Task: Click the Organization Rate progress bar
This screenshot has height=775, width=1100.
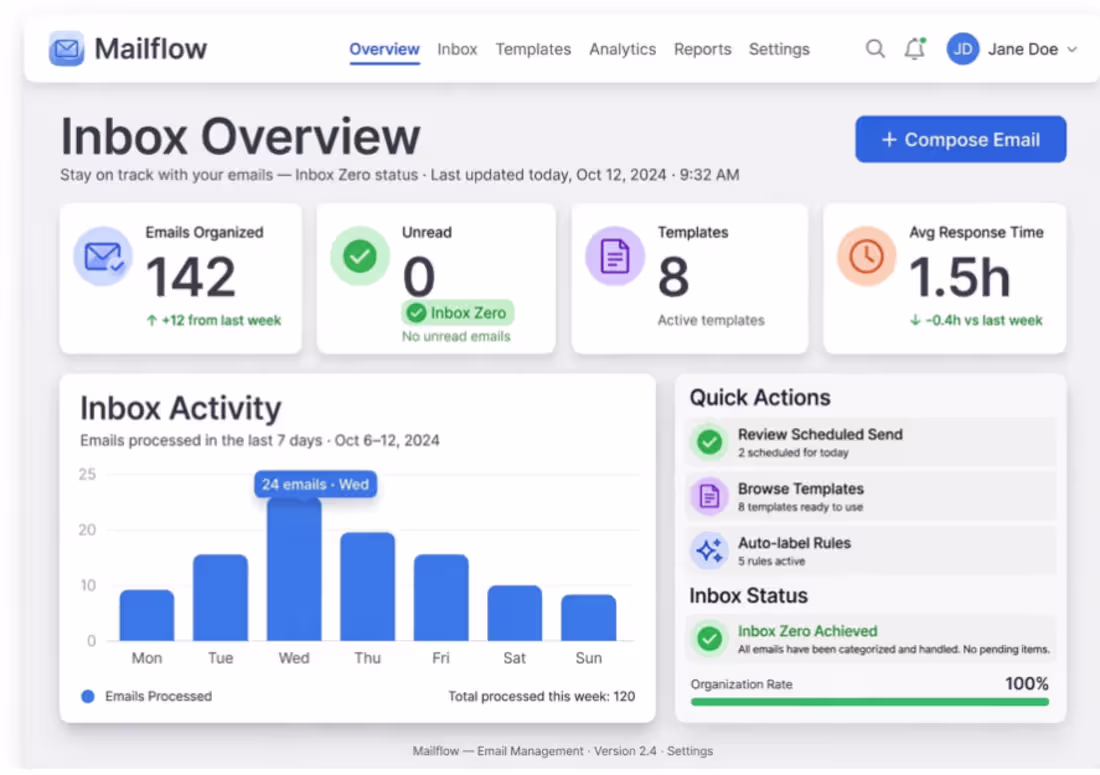Action: (x=869, y=701)
